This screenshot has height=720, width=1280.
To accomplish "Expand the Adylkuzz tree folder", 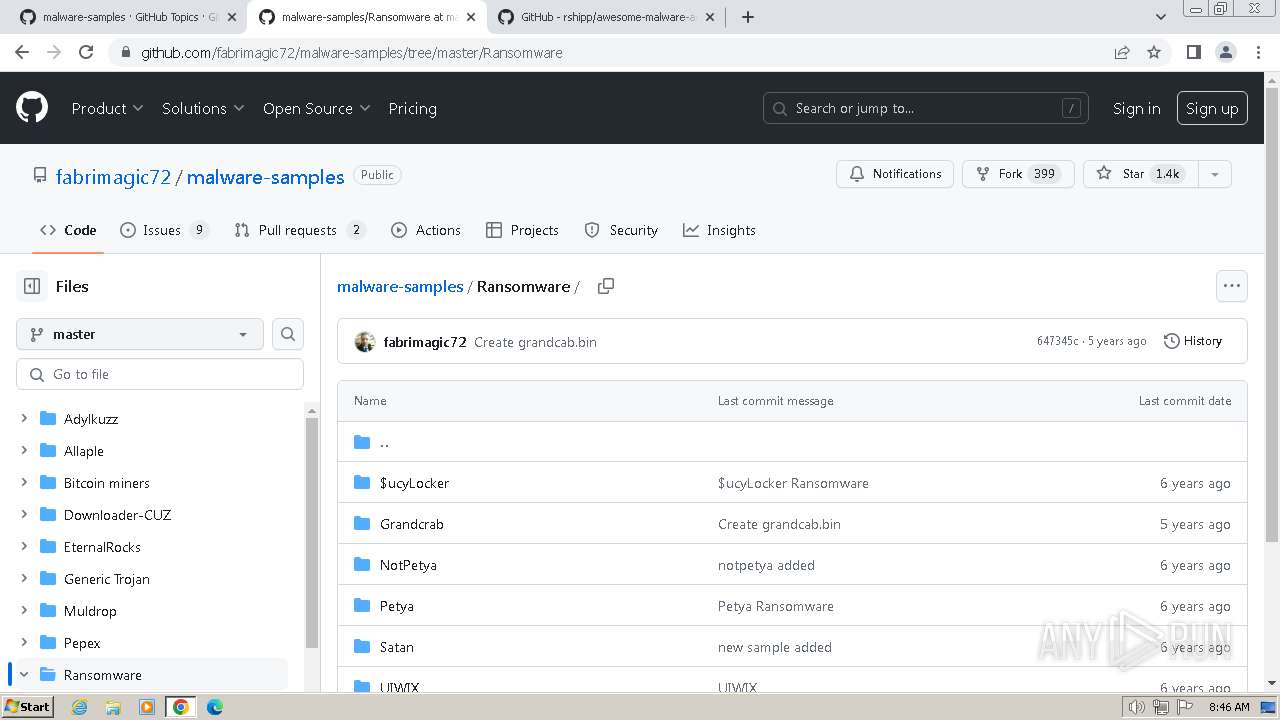I will 24,419.
